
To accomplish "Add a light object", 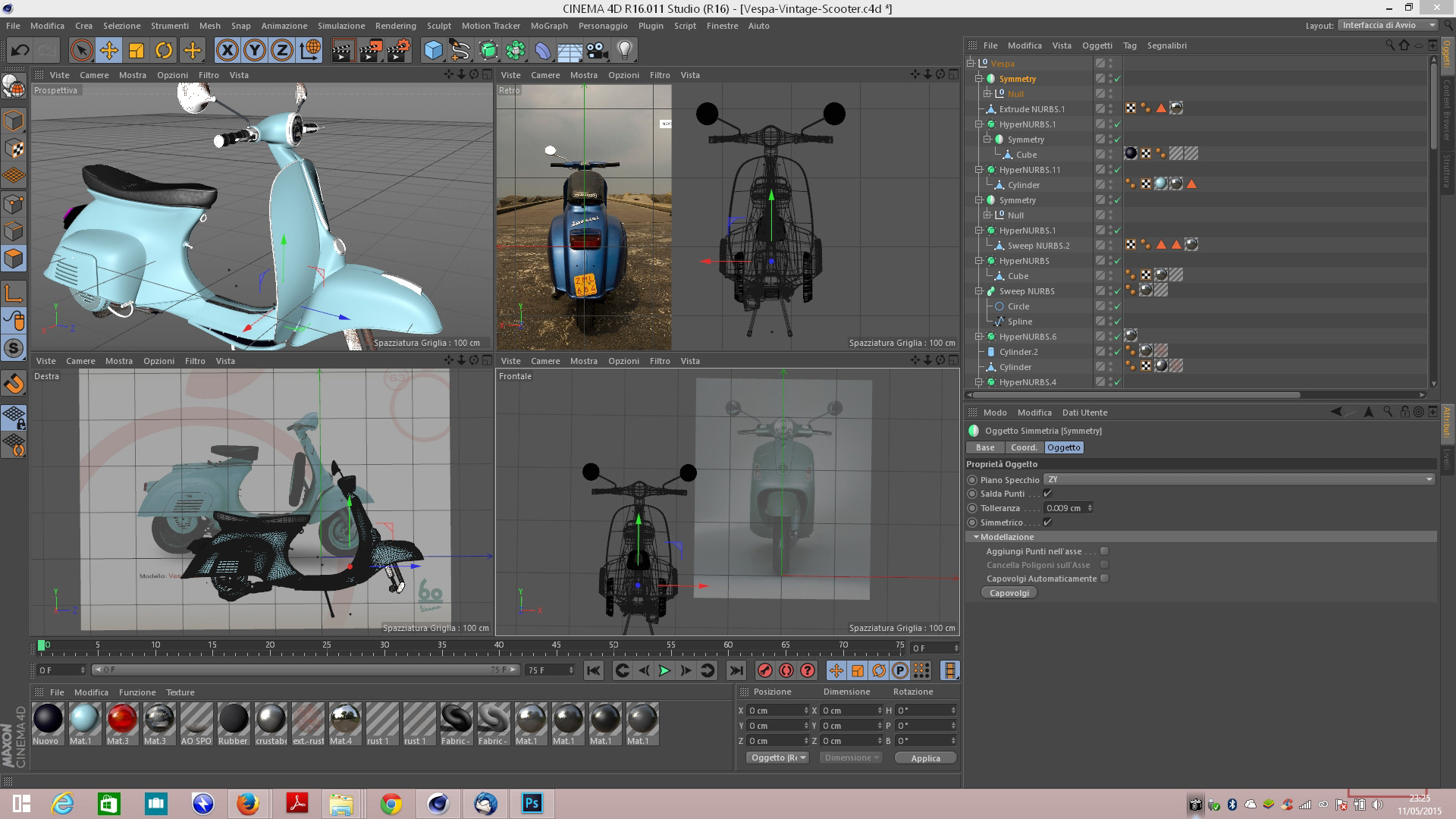I will 625,51.
